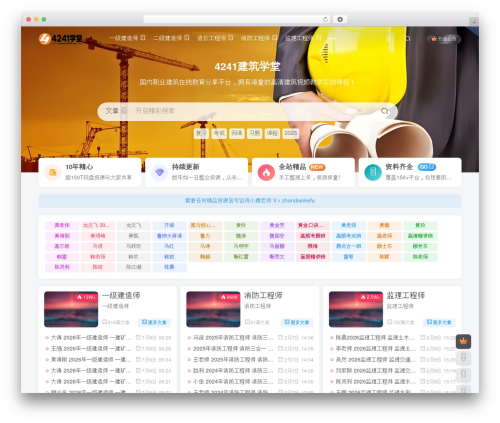Open the 王强 2026年一级建造师 article
Viewport: 500px width, 423px height.
91,349
